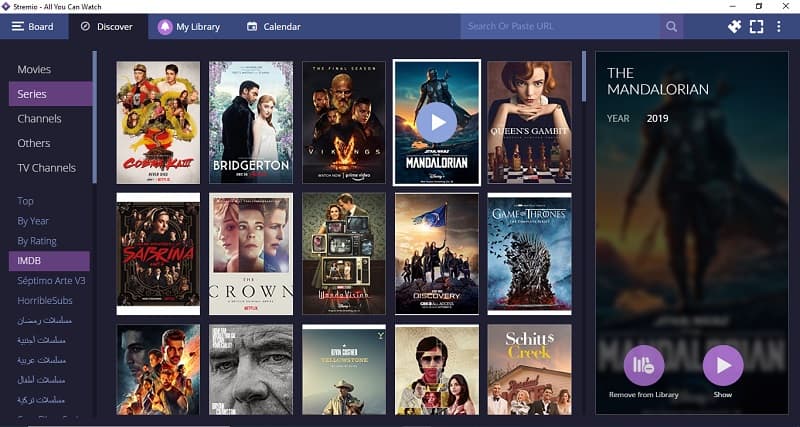Viewport: 800px width, 427px height.
Task: Click the search magnifier icon
Action: click(671, 27)
